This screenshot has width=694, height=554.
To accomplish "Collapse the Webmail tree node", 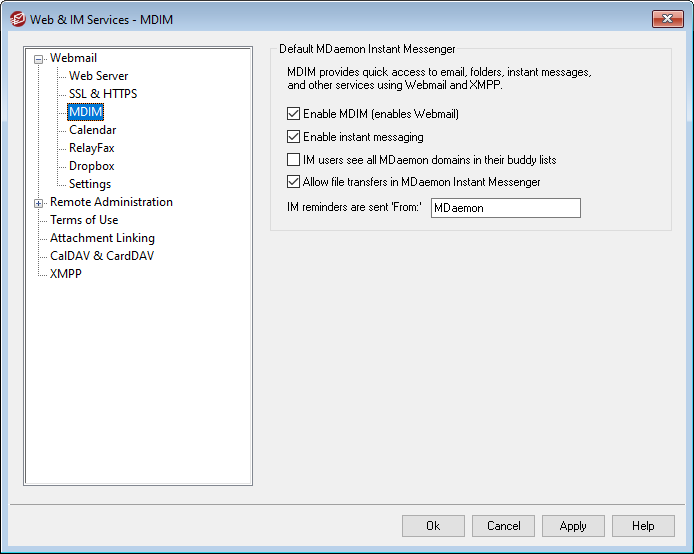I will pos(39,59).
